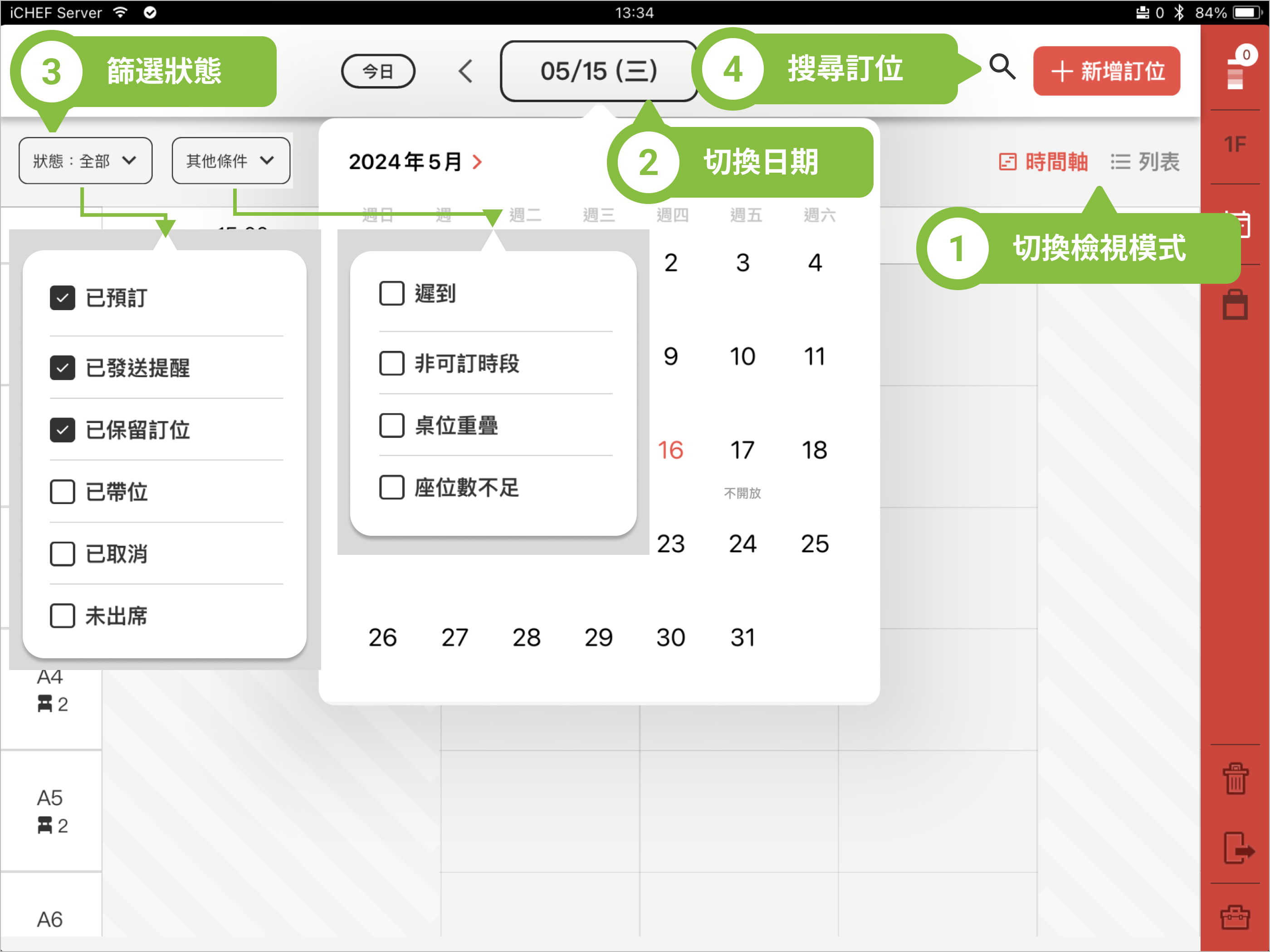
Task: Go to previous day with left arrow
Action: tap(466, 71)
